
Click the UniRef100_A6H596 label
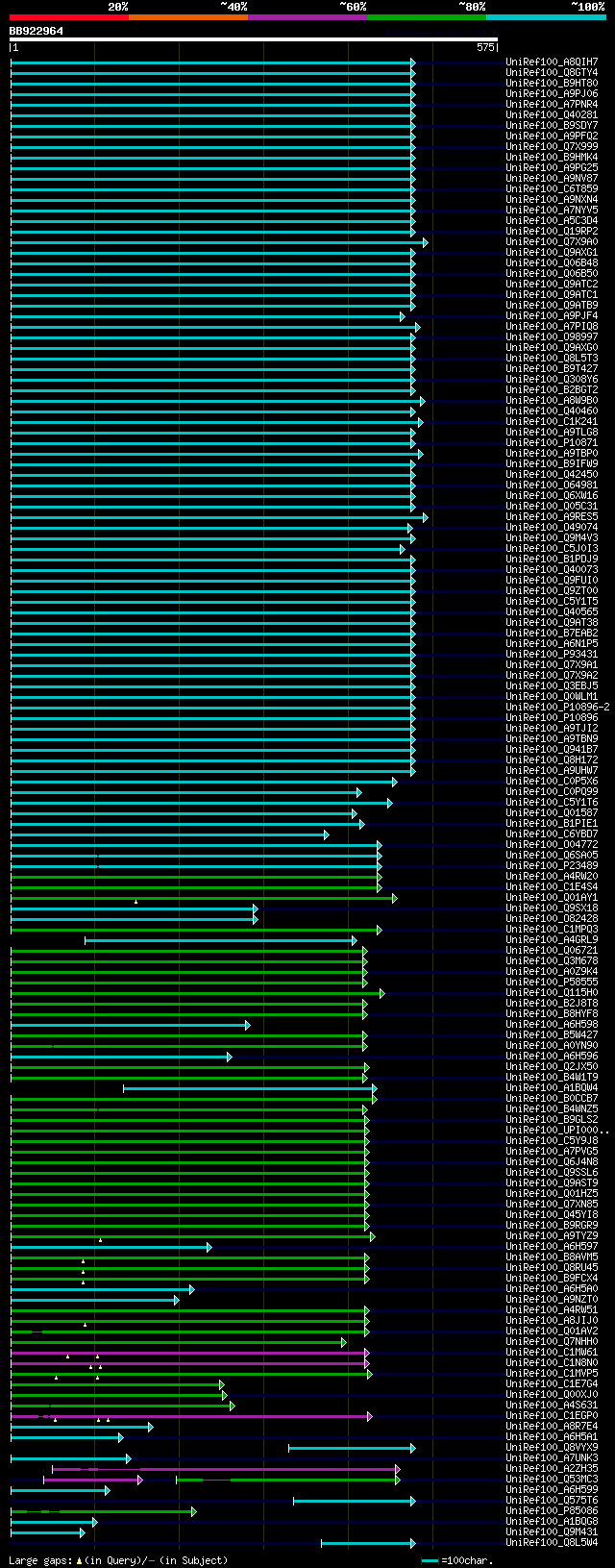(x=552, y=1057)
